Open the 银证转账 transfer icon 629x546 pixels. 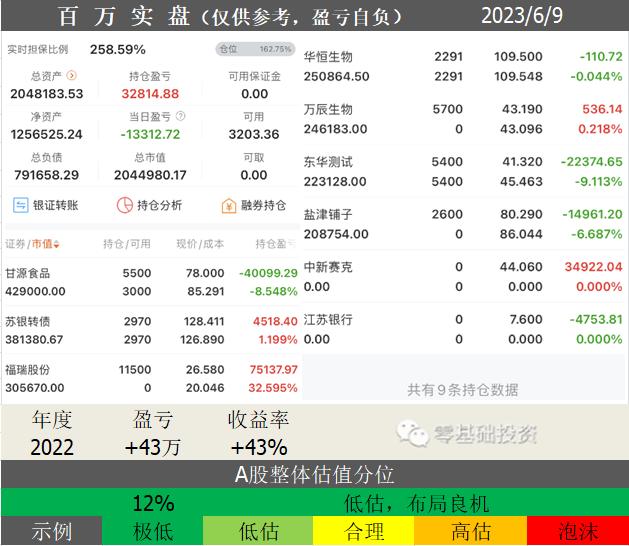(x=20, y=205)
